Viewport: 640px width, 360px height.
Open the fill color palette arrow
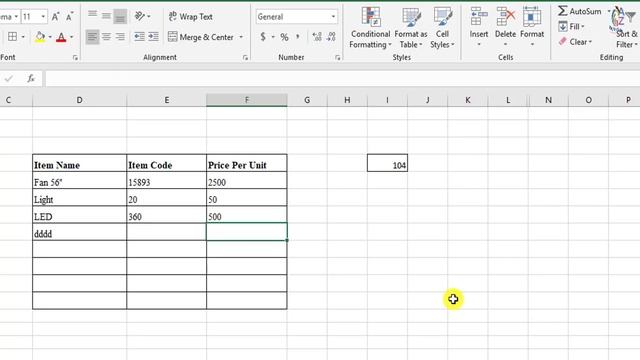[50, 37]
